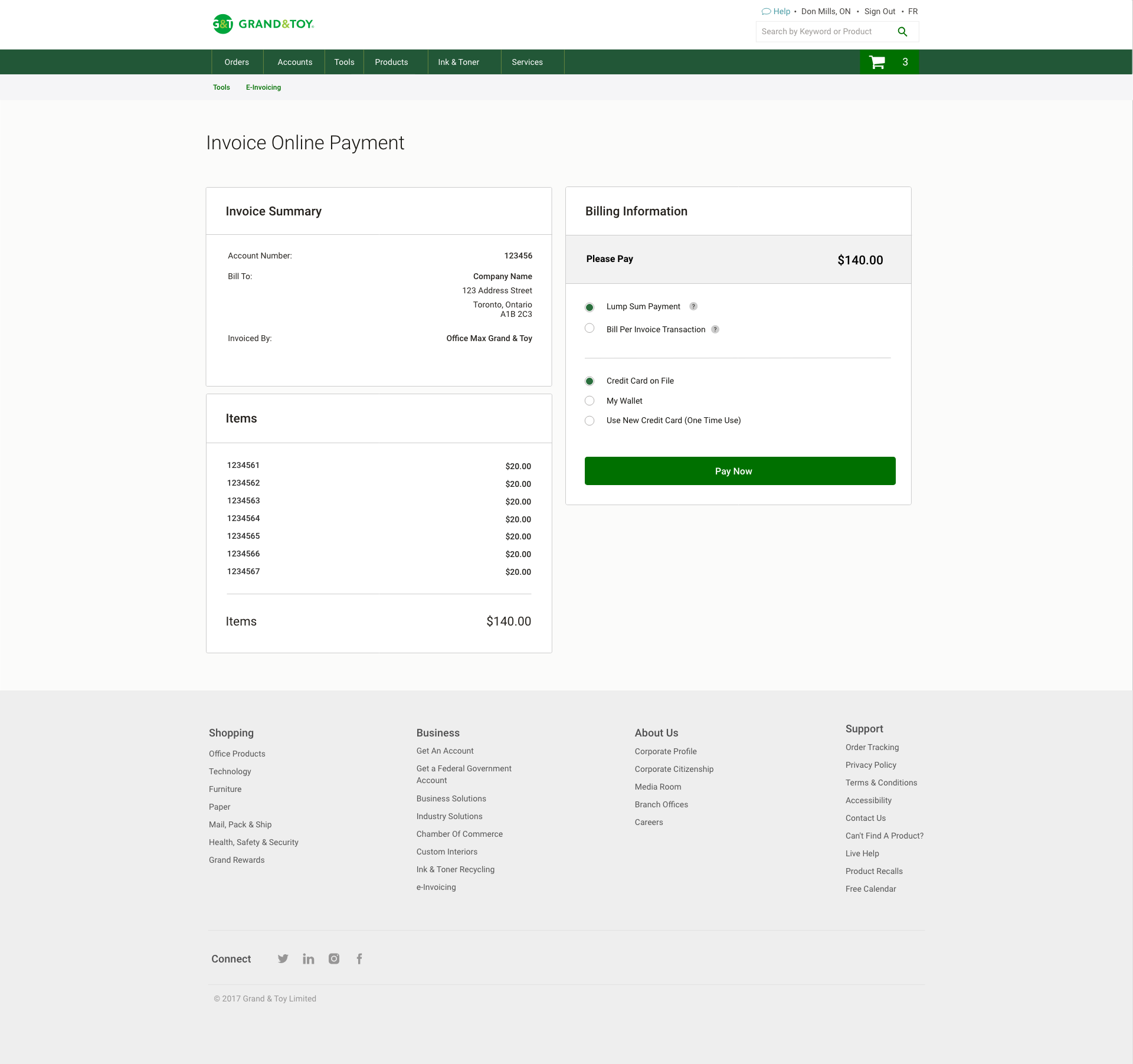This screenshot has width=1133, height=1064.
Task: Open the Facebook social icon
Action: [359, 958]
